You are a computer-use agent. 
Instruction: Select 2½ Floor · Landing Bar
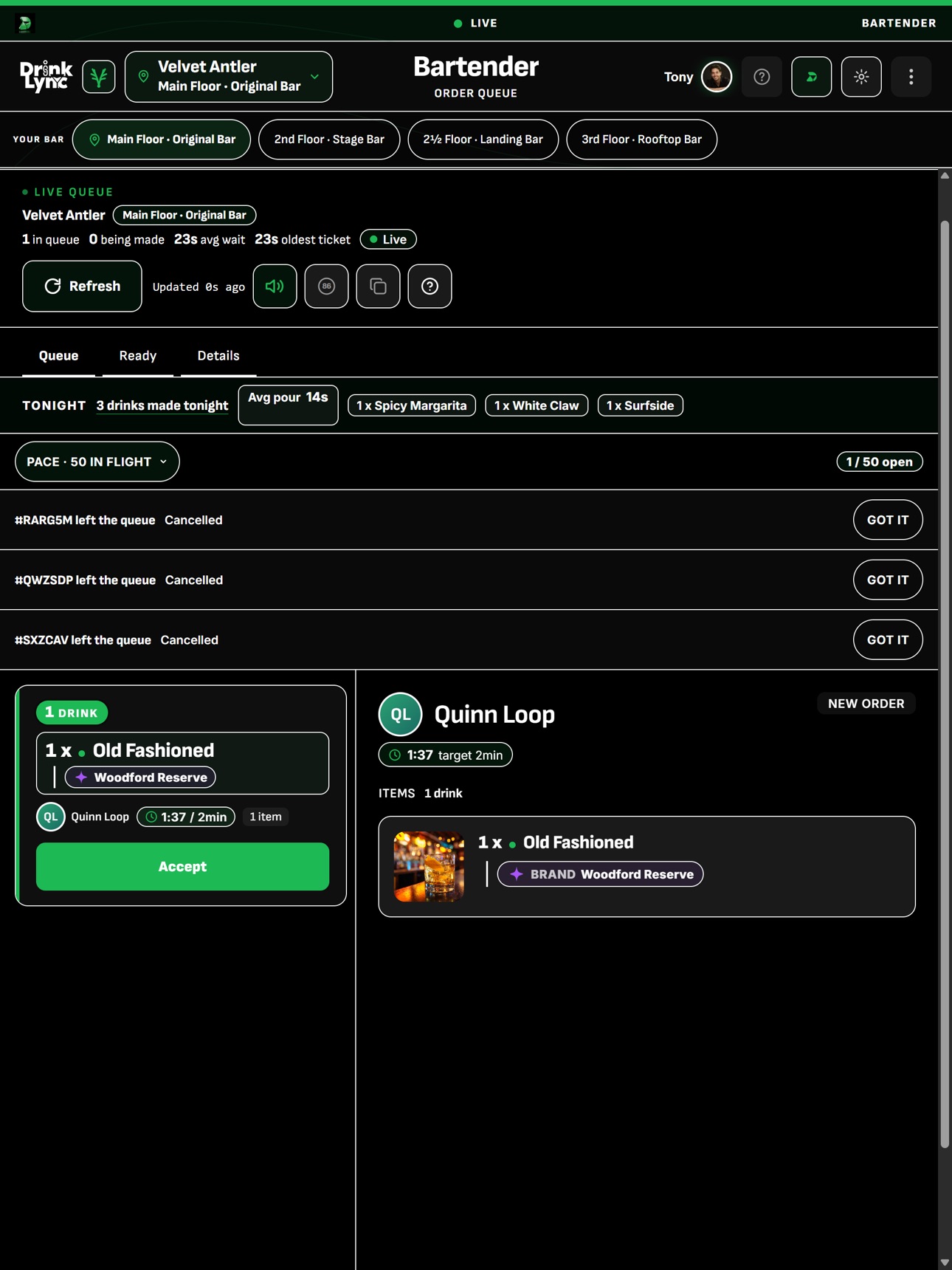tap(483, 140)
